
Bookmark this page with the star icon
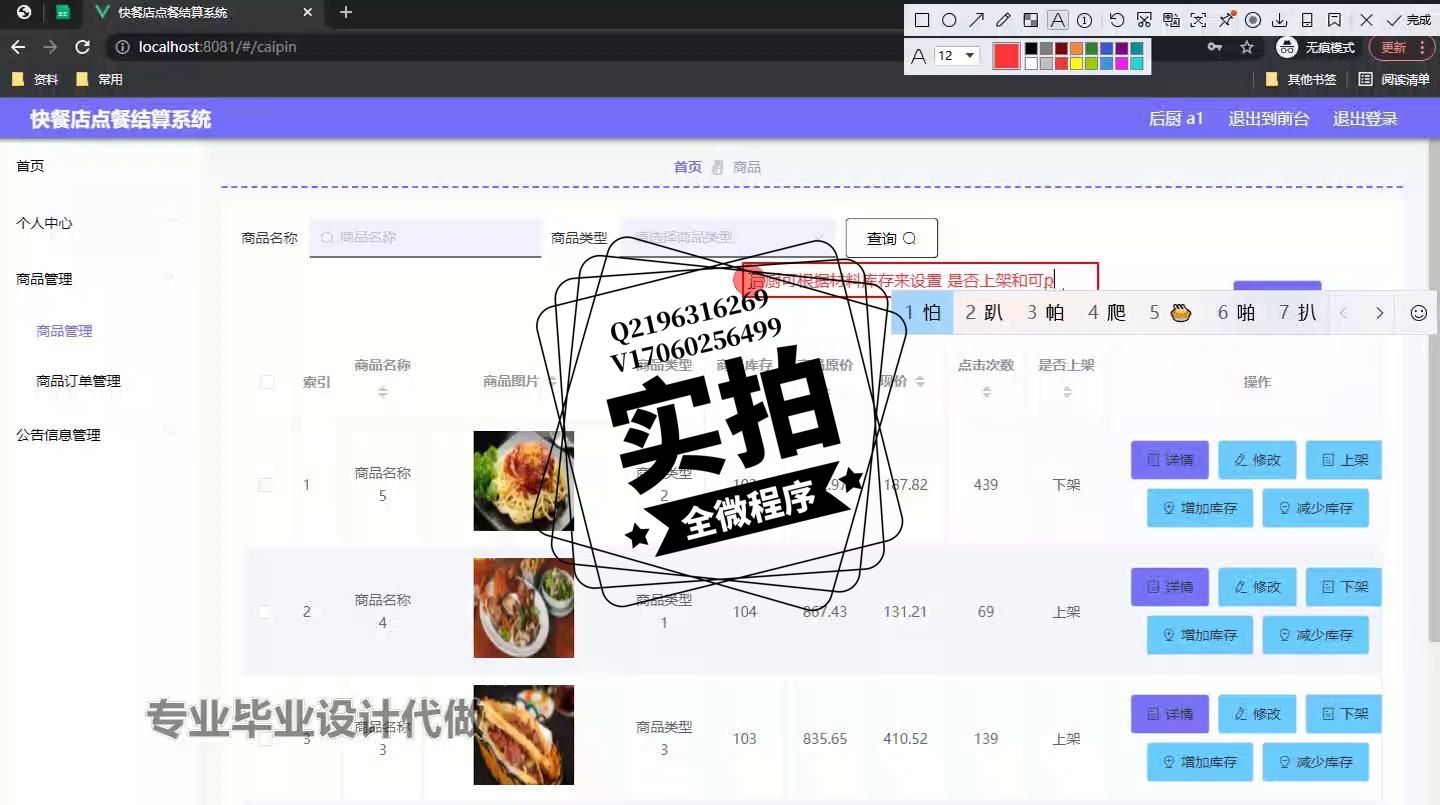1246,47
